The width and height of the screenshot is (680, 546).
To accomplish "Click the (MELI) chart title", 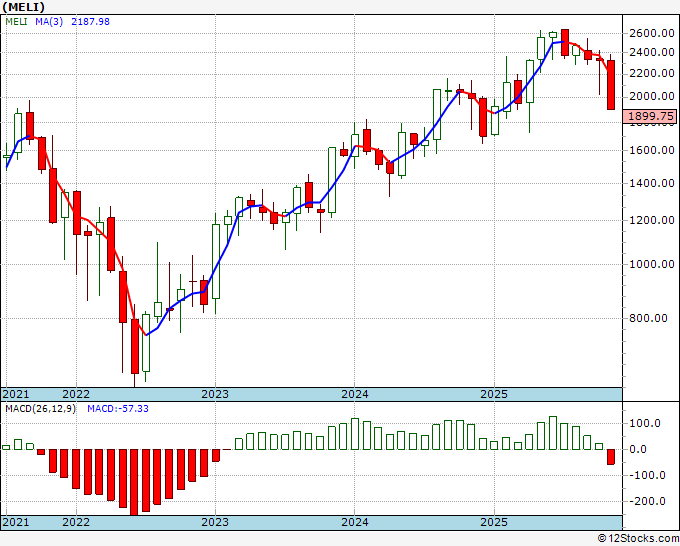I will (x=23, y=7).
